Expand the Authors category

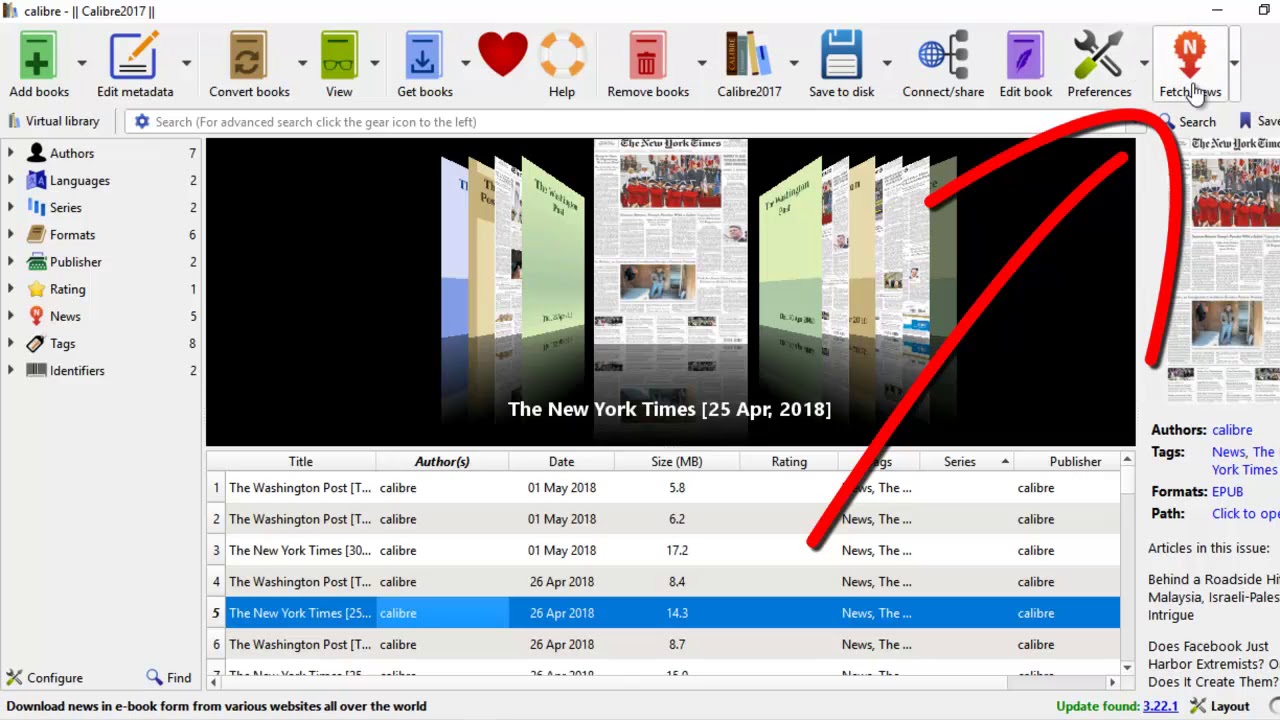click(x=11, y=153)
